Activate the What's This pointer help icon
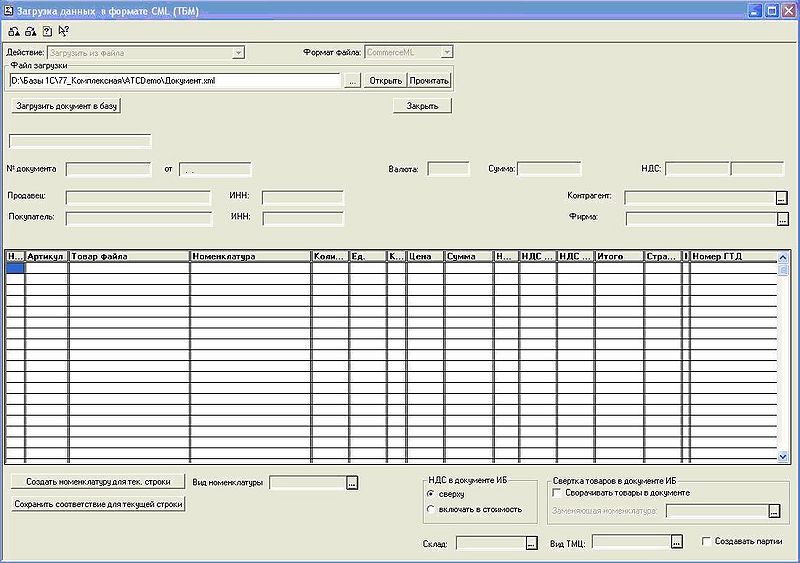 coord(64,31)
